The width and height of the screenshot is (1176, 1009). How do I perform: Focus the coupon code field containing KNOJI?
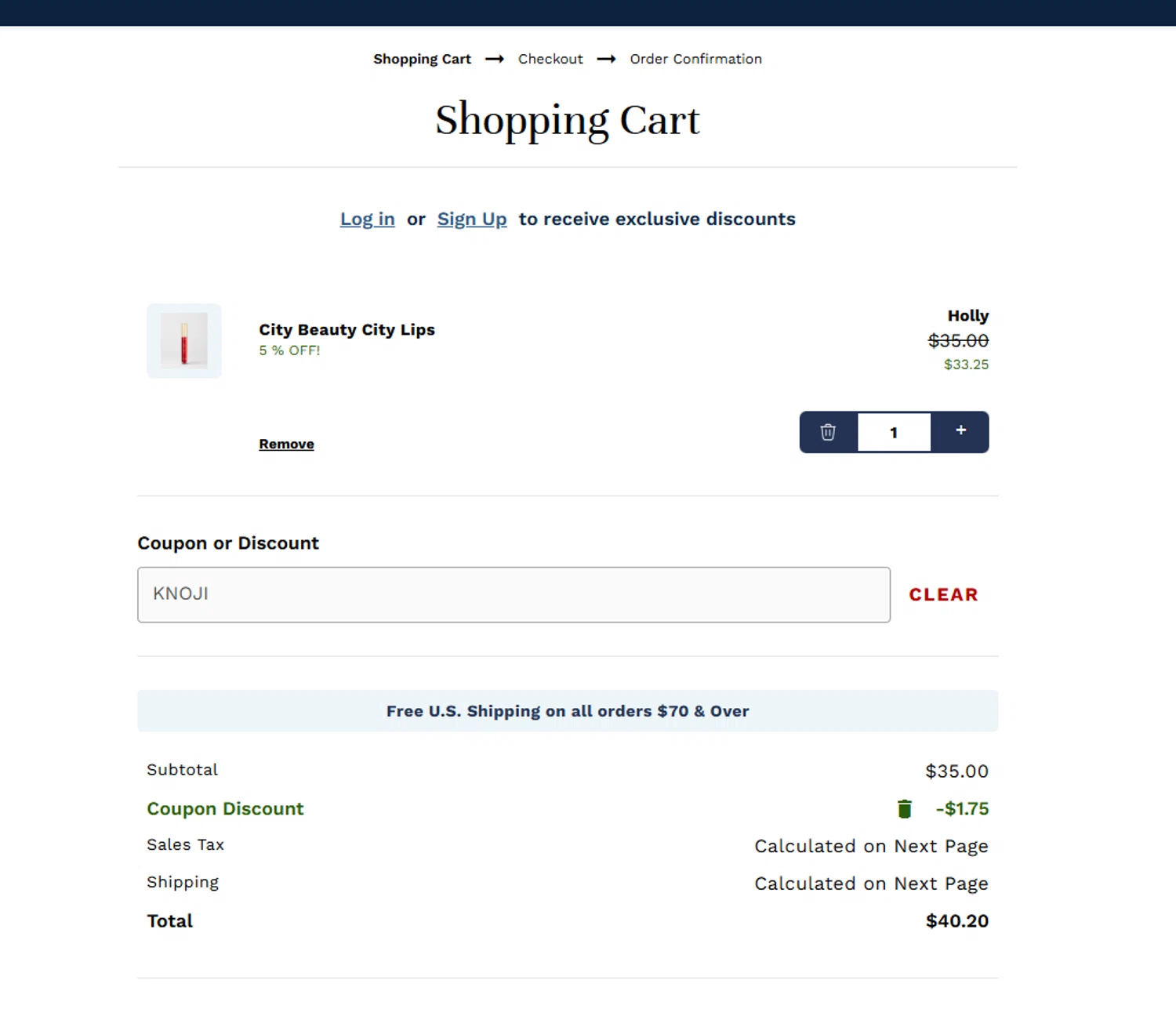514,595
